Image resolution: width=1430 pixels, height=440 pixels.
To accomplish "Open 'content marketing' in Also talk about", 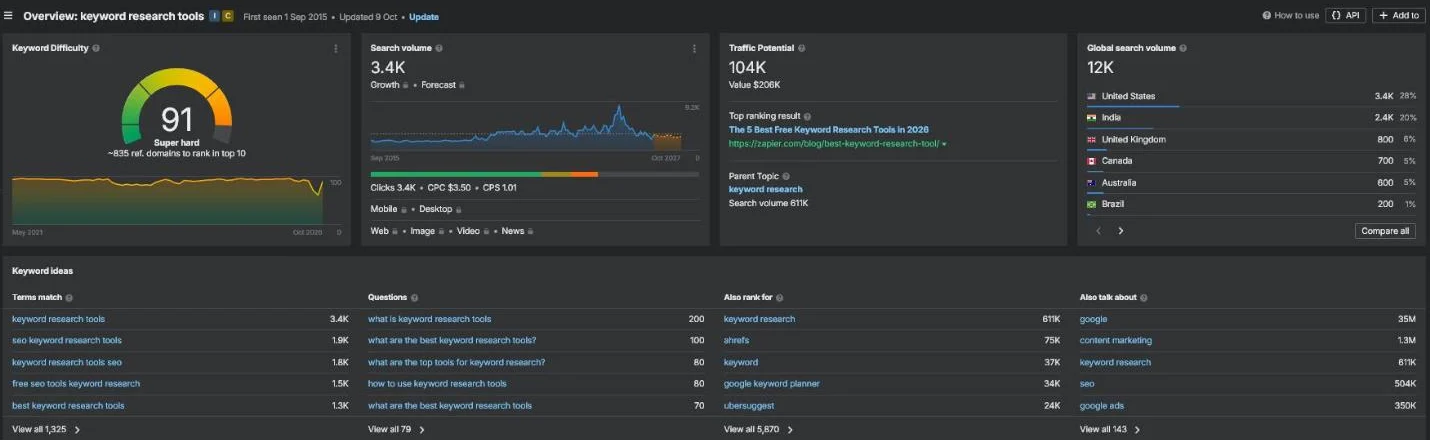I will pyautogui.click(x=1116, y=340).
